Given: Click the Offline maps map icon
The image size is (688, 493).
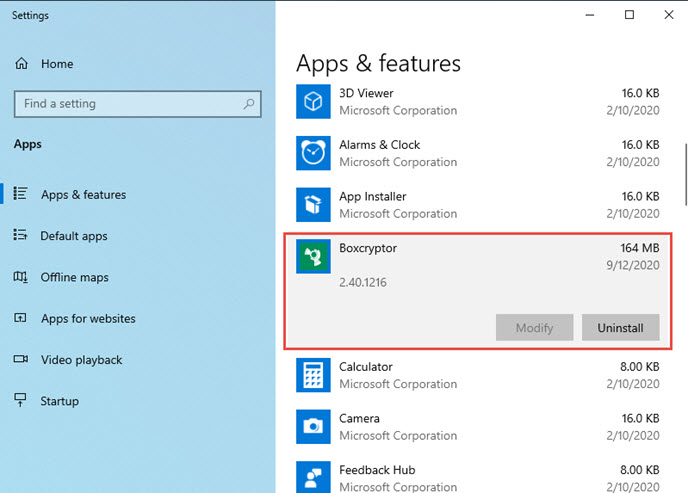Looking at the screenshot, I should (x=20, y=277).
